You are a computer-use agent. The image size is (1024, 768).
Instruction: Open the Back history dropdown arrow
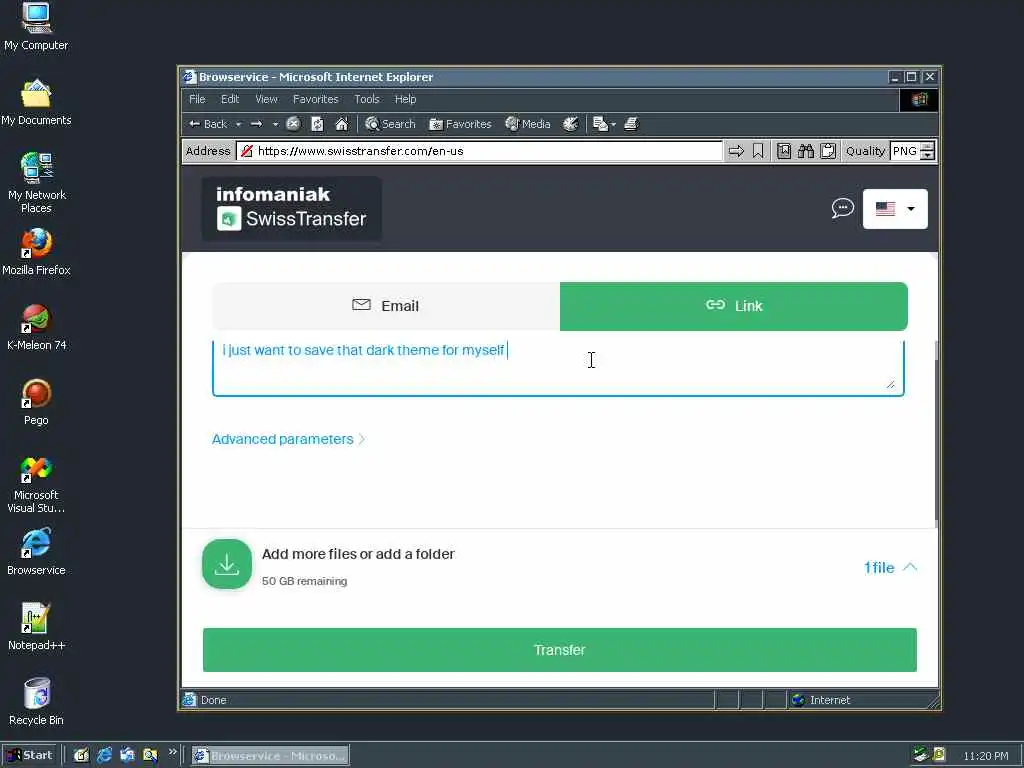coord(238,124)
